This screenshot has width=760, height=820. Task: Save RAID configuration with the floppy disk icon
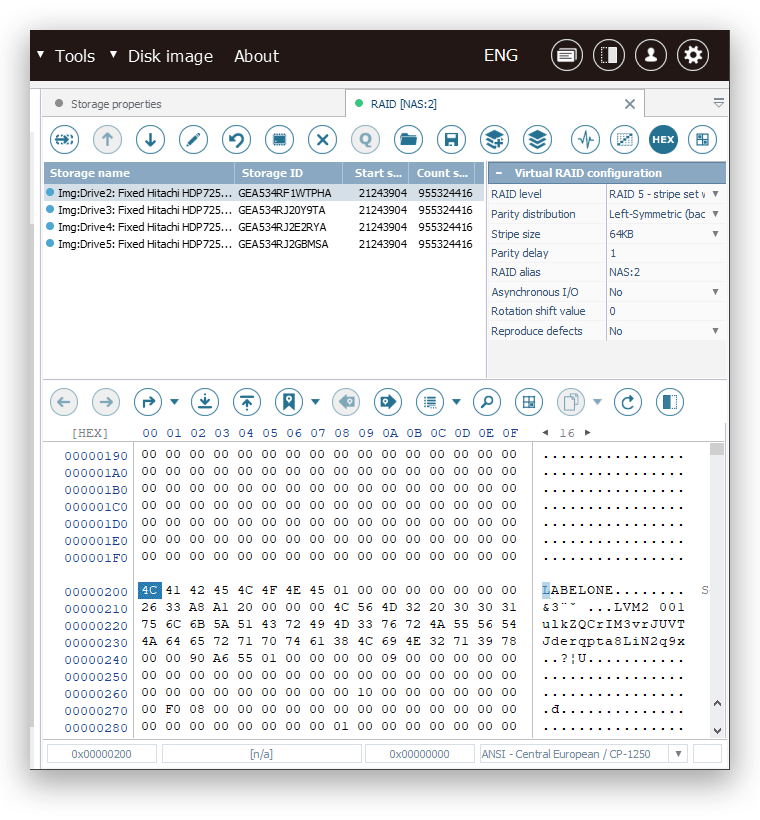pos(451,140)
